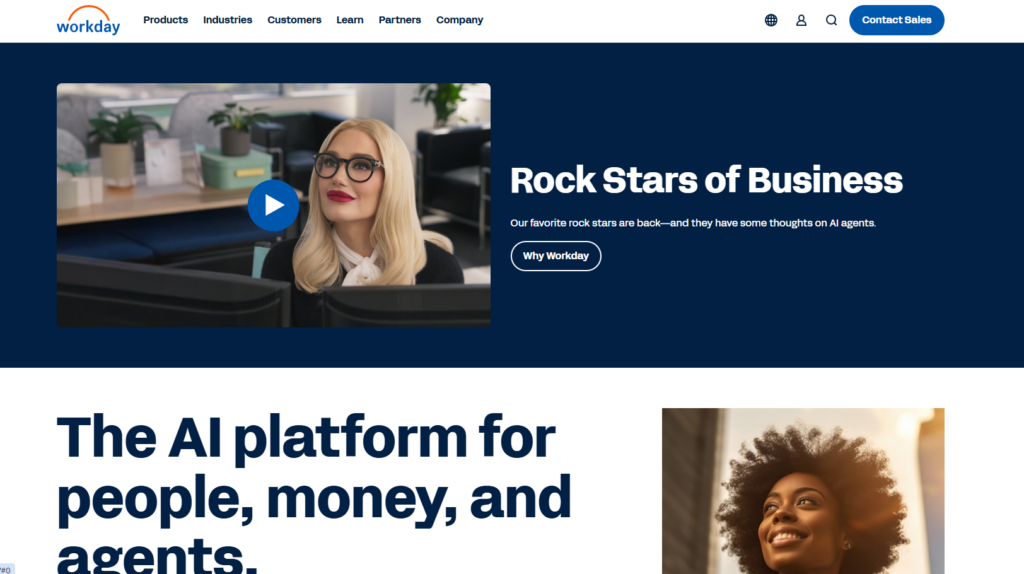Select Partners in the top navigation
This screenshot has height=574, width=1024.
click(400, 20)
